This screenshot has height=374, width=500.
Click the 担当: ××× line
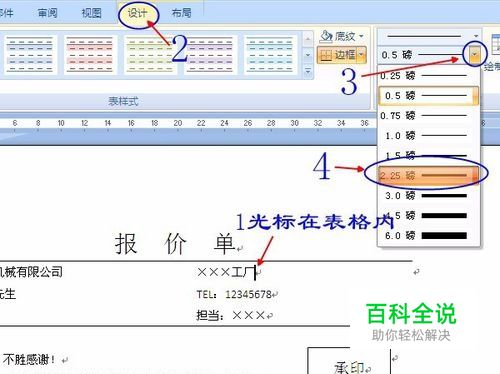[x=231, y=315]
